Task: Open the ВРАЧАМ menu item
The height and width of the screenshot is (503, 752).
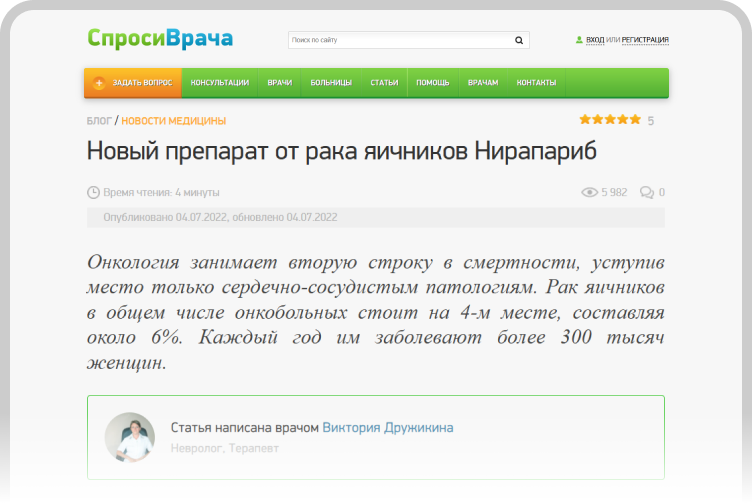Action: pos(483,83)
